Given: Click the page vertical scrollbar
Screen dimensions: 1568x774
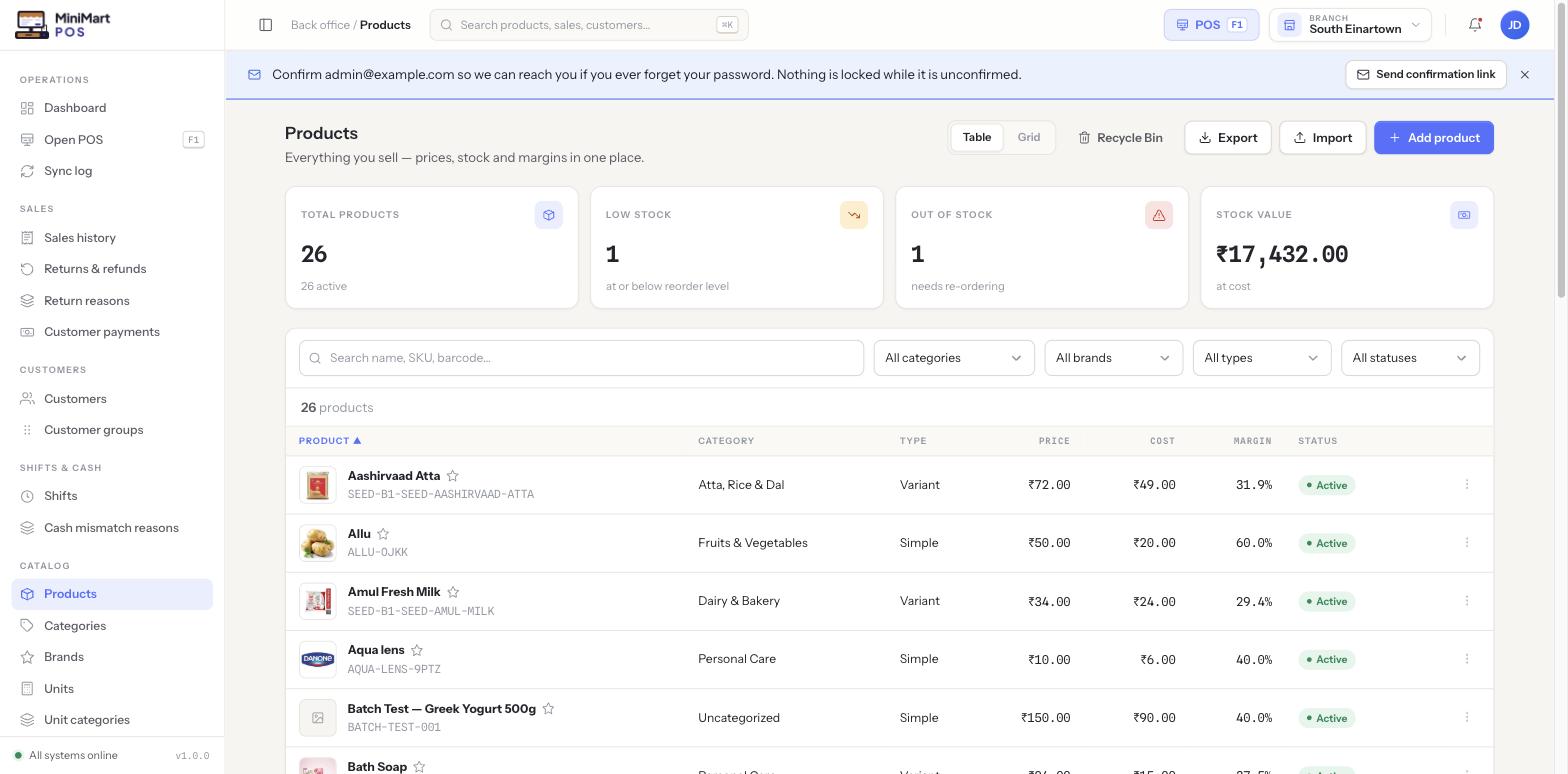Looking at the screenshot, I should (x=1561, y=150).
